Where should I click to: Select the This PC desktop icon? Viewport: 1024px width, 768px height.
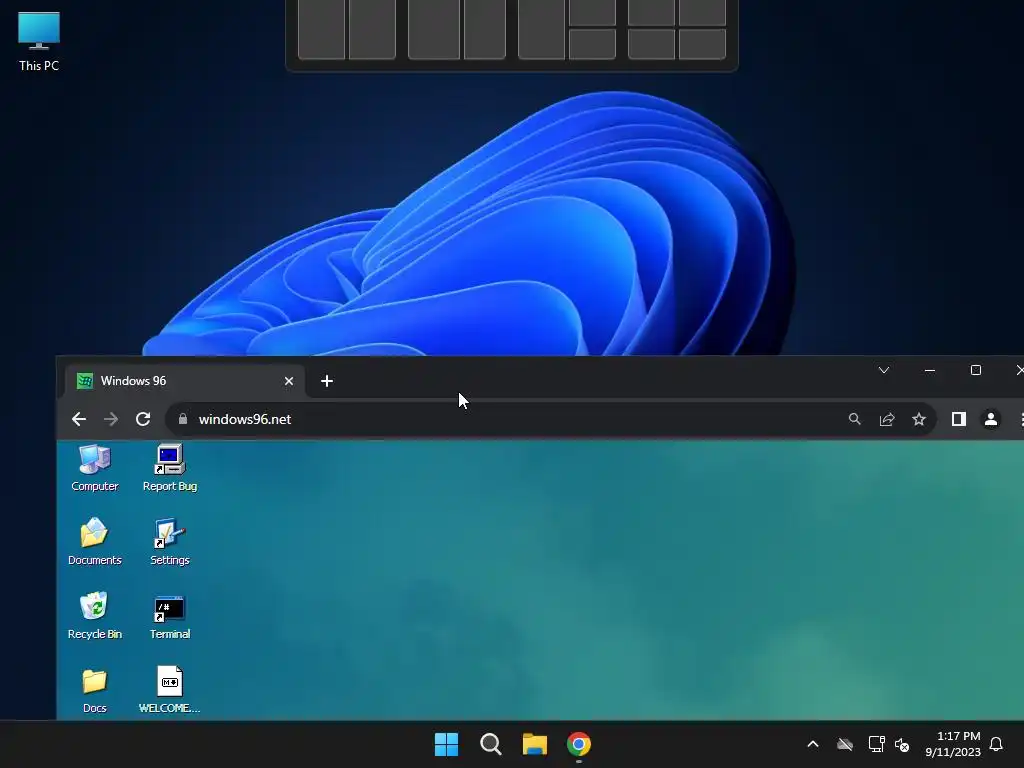point(39,41)
